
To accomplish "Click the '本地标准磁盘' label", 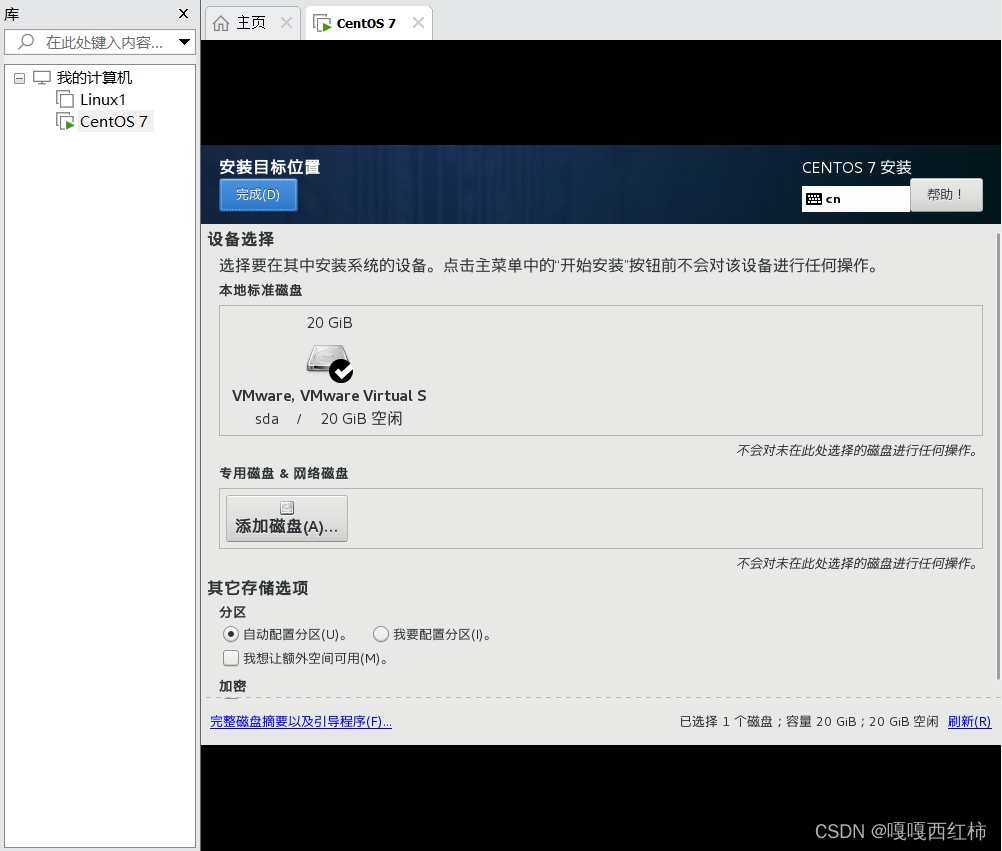I will click(x=261, y=290).
